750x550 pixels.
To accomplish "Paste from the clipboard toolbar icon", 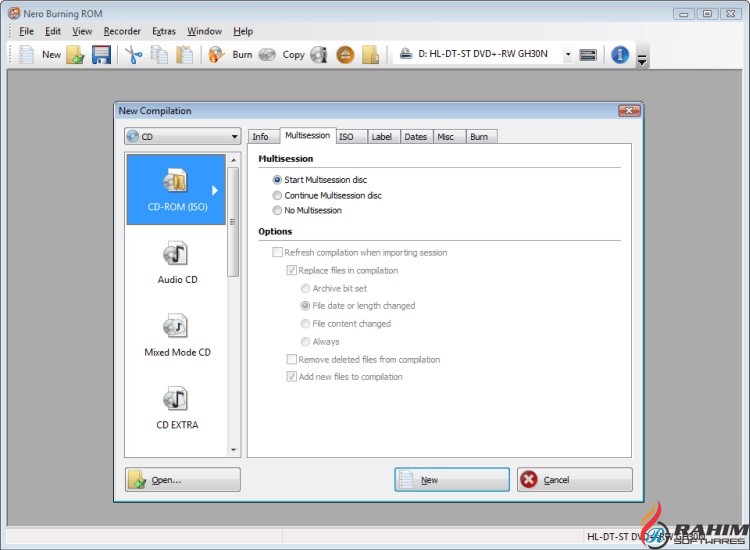I will pos(184,55).
